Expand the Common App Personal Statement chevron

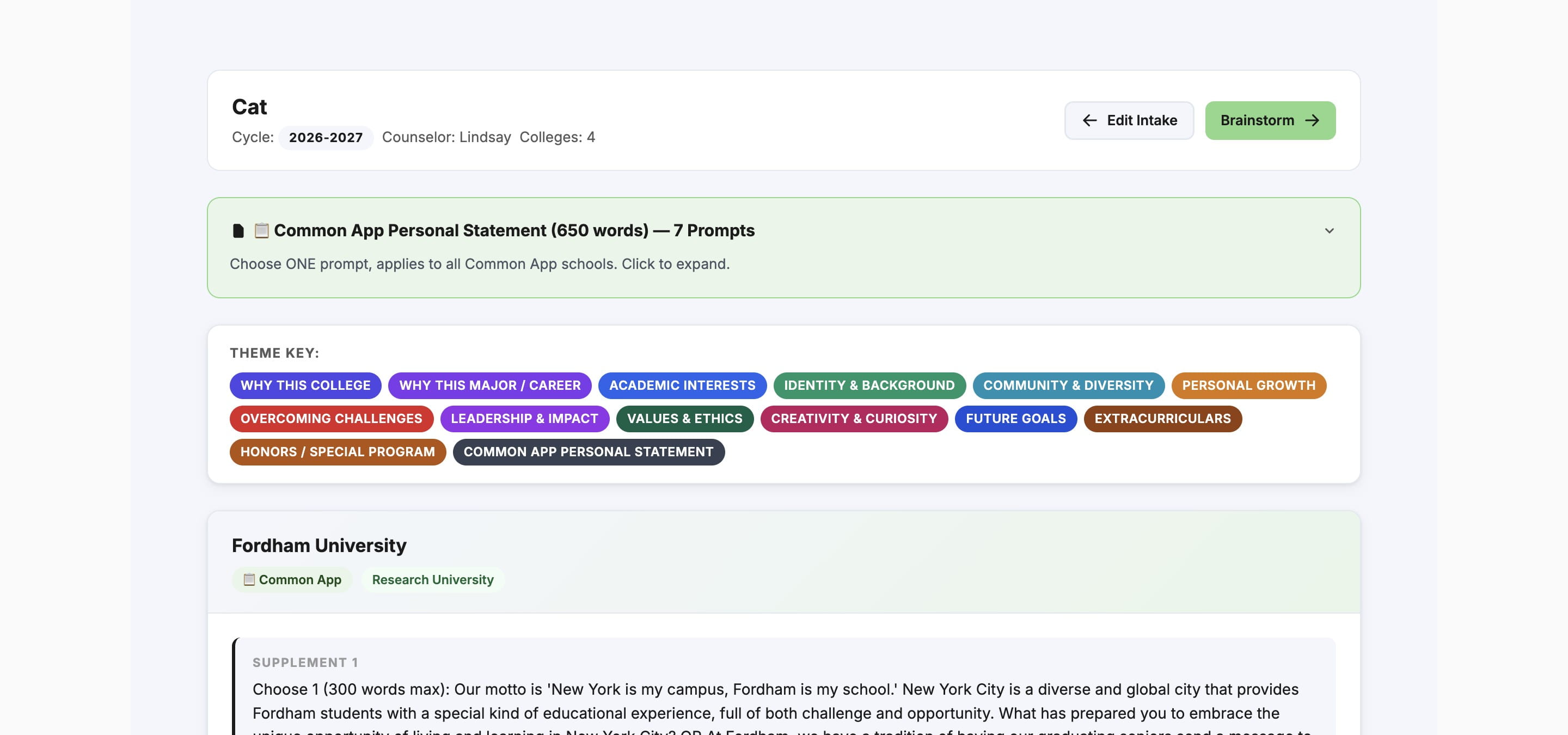1330,231
